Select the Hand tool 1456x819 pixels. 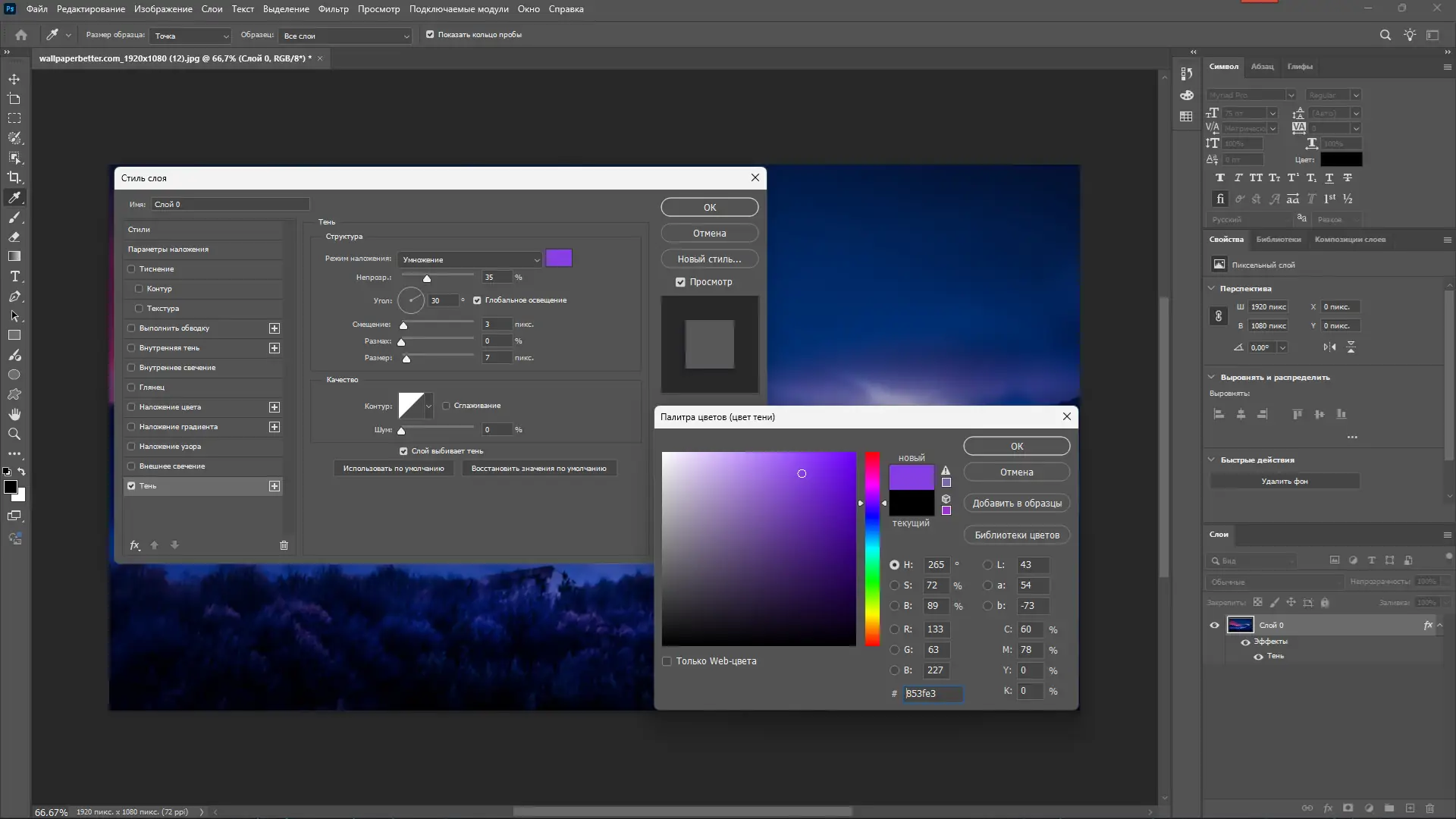click(x=14, y=414)
